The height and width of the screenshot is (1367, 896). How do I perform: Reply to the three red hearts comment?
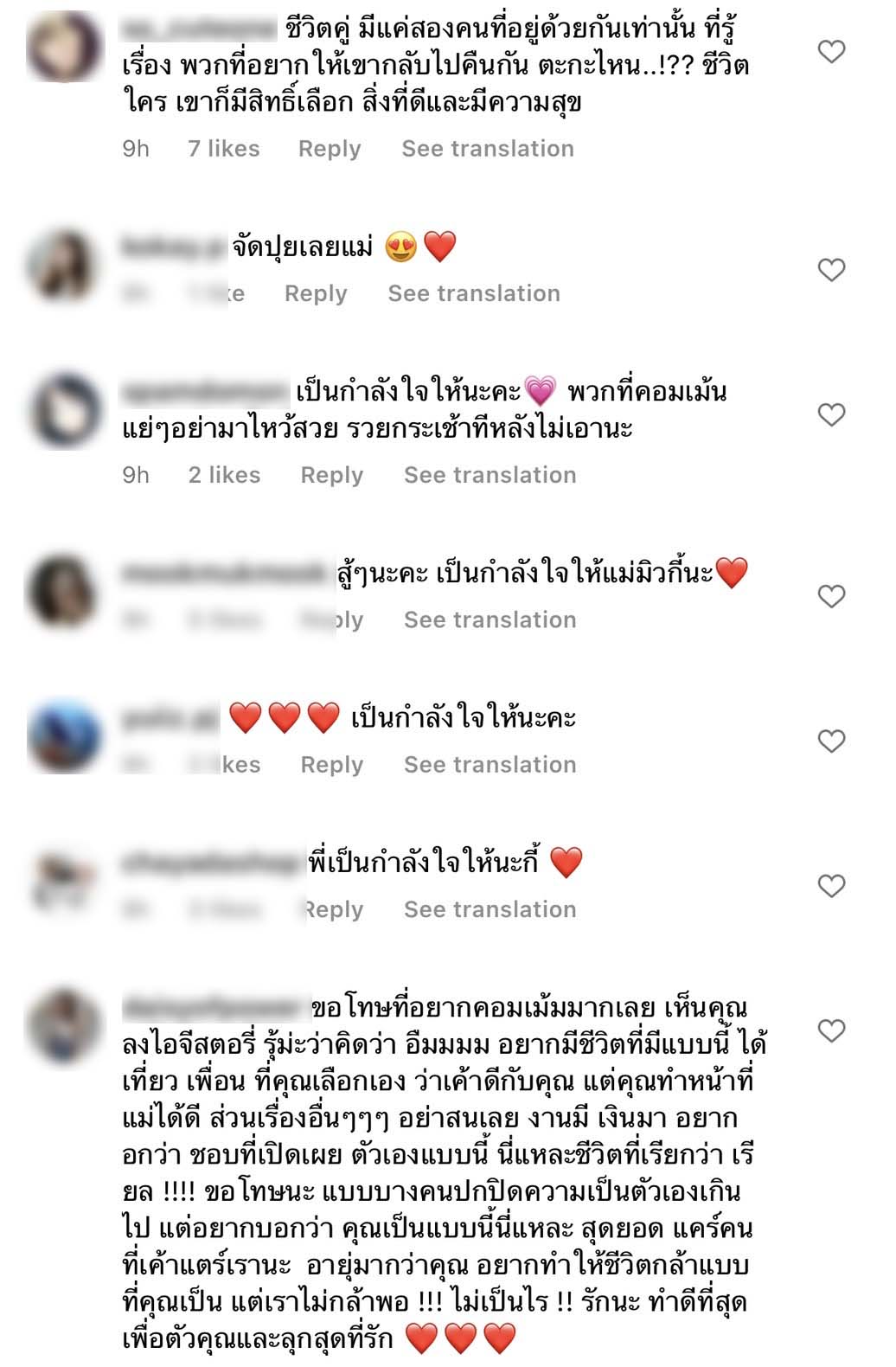pyautogui.click(x=332, y=765)
